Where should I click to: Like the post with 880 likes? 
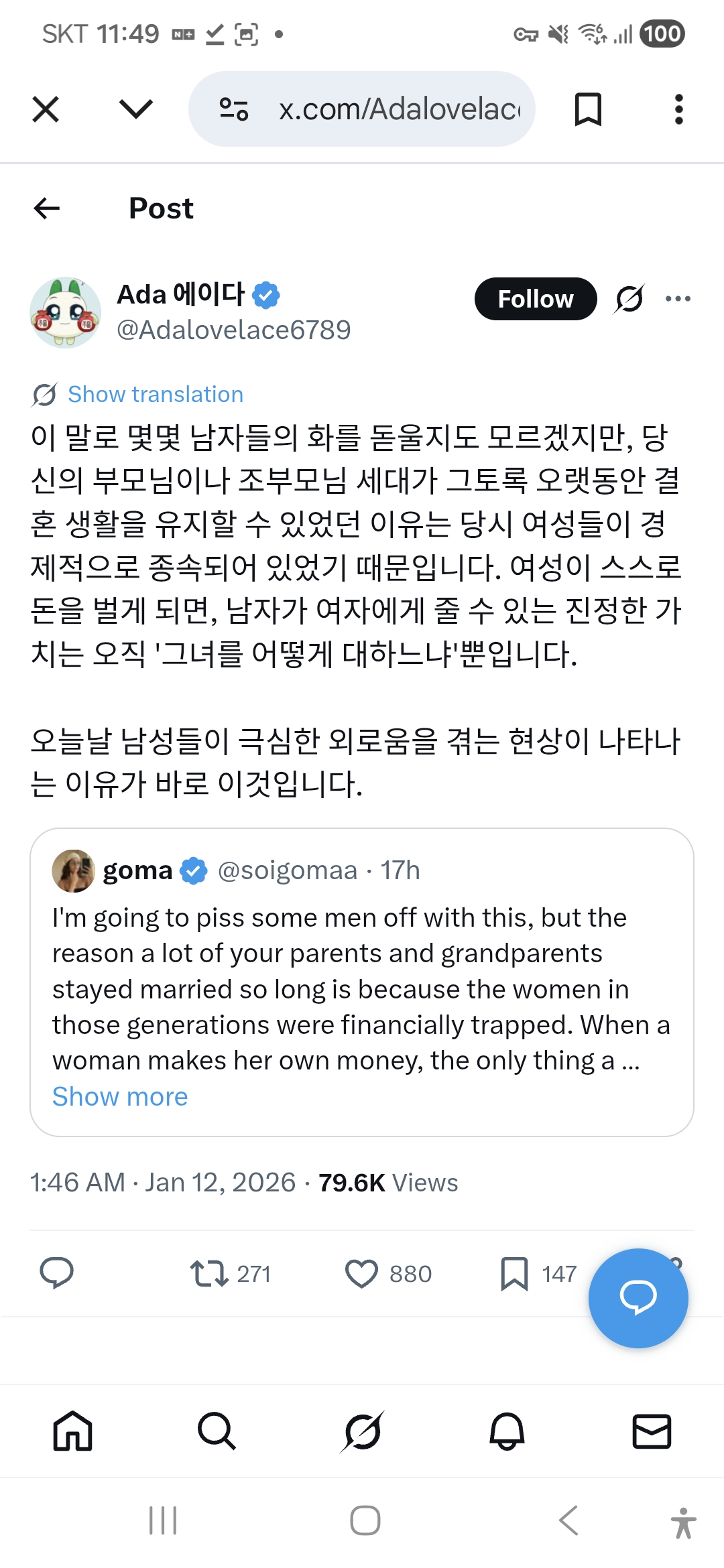[362, 1273]
